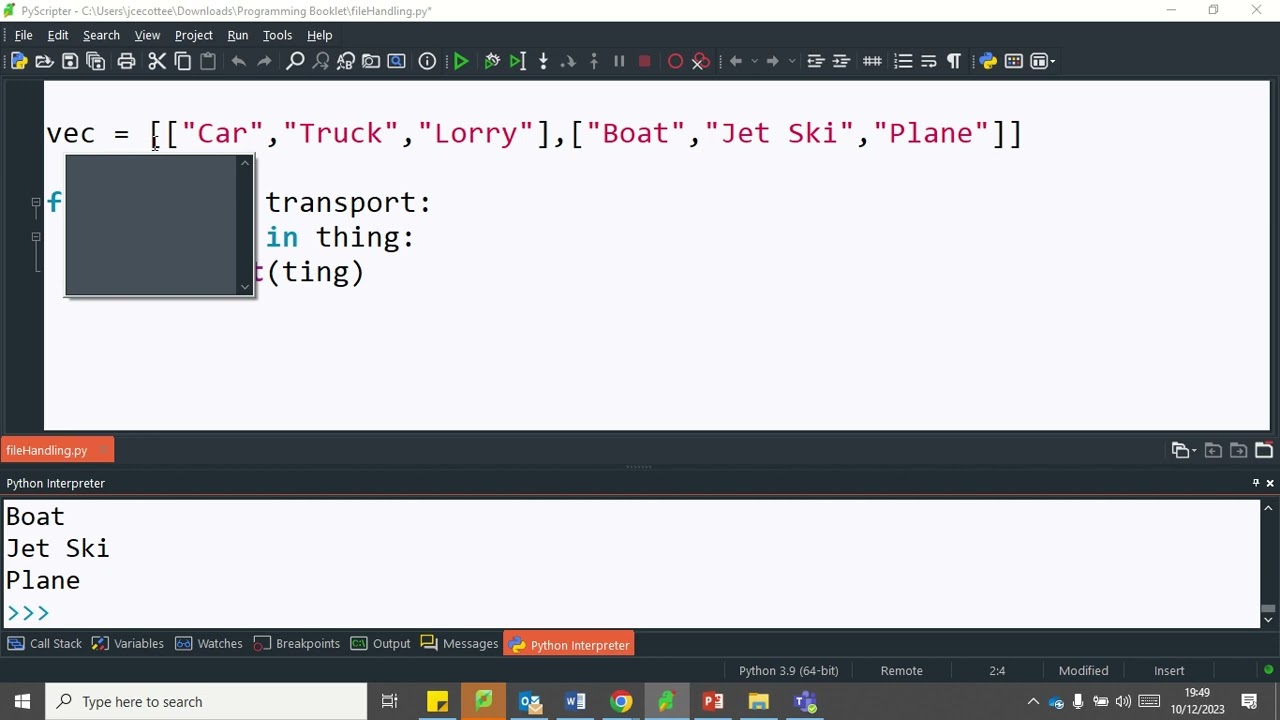The height and width of the screenshot is (720, 1280).
Task: Click the Dedent block icon
Action: tap(815, 61)
